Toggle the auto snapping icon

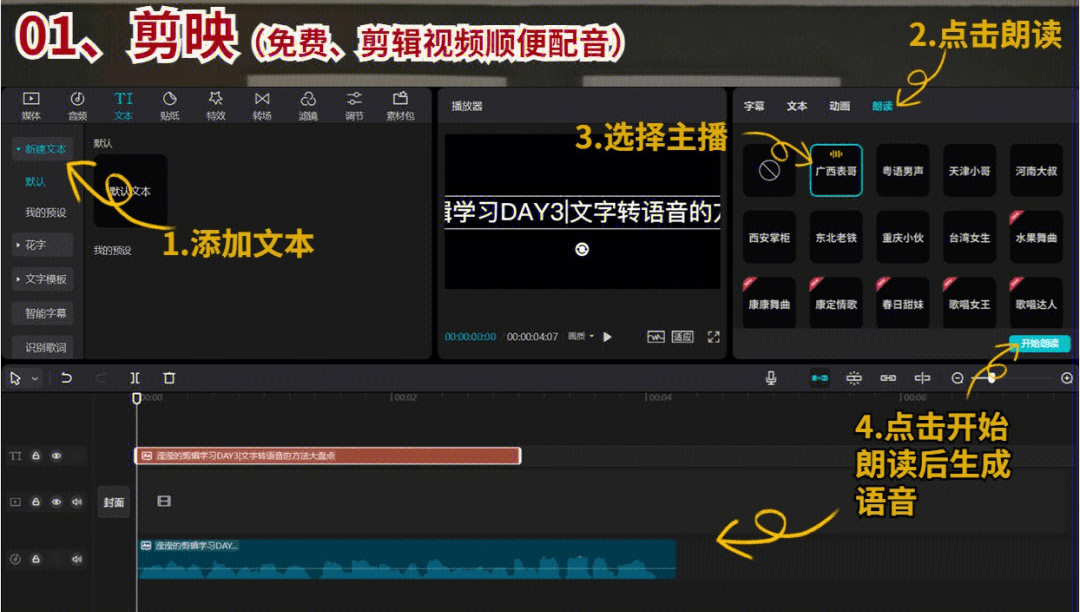(x=853, y=377)
